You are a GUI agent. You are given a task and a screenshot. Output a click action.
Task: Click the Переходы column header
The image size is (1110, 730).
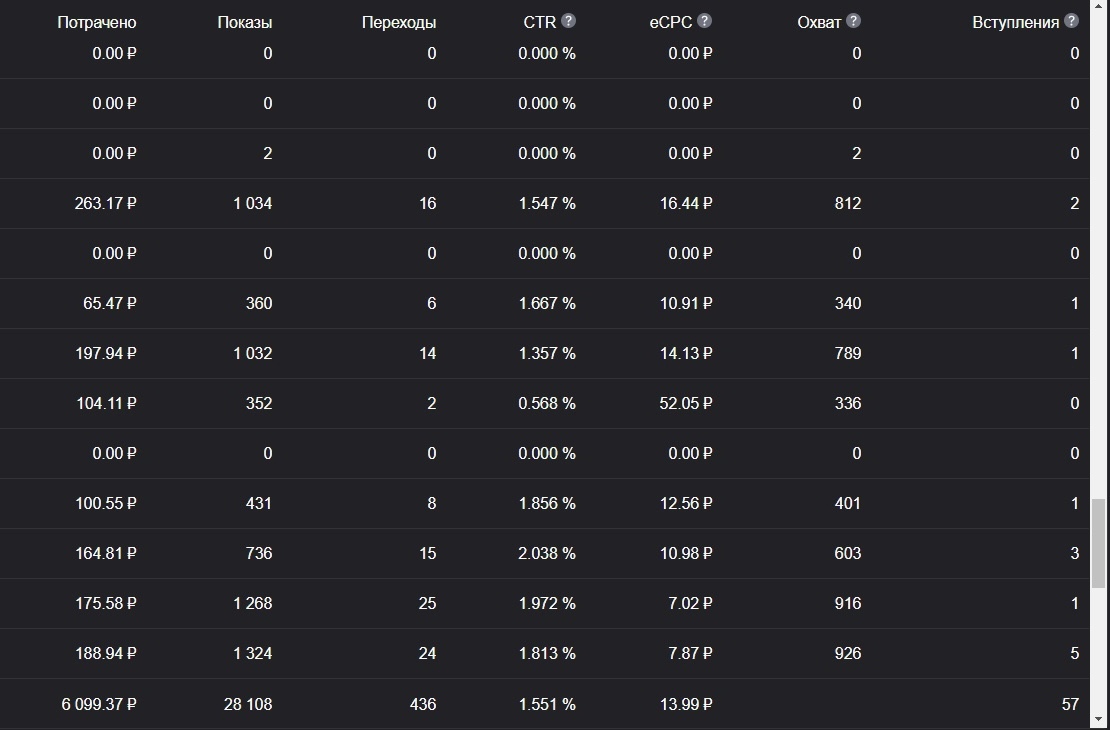399,23
